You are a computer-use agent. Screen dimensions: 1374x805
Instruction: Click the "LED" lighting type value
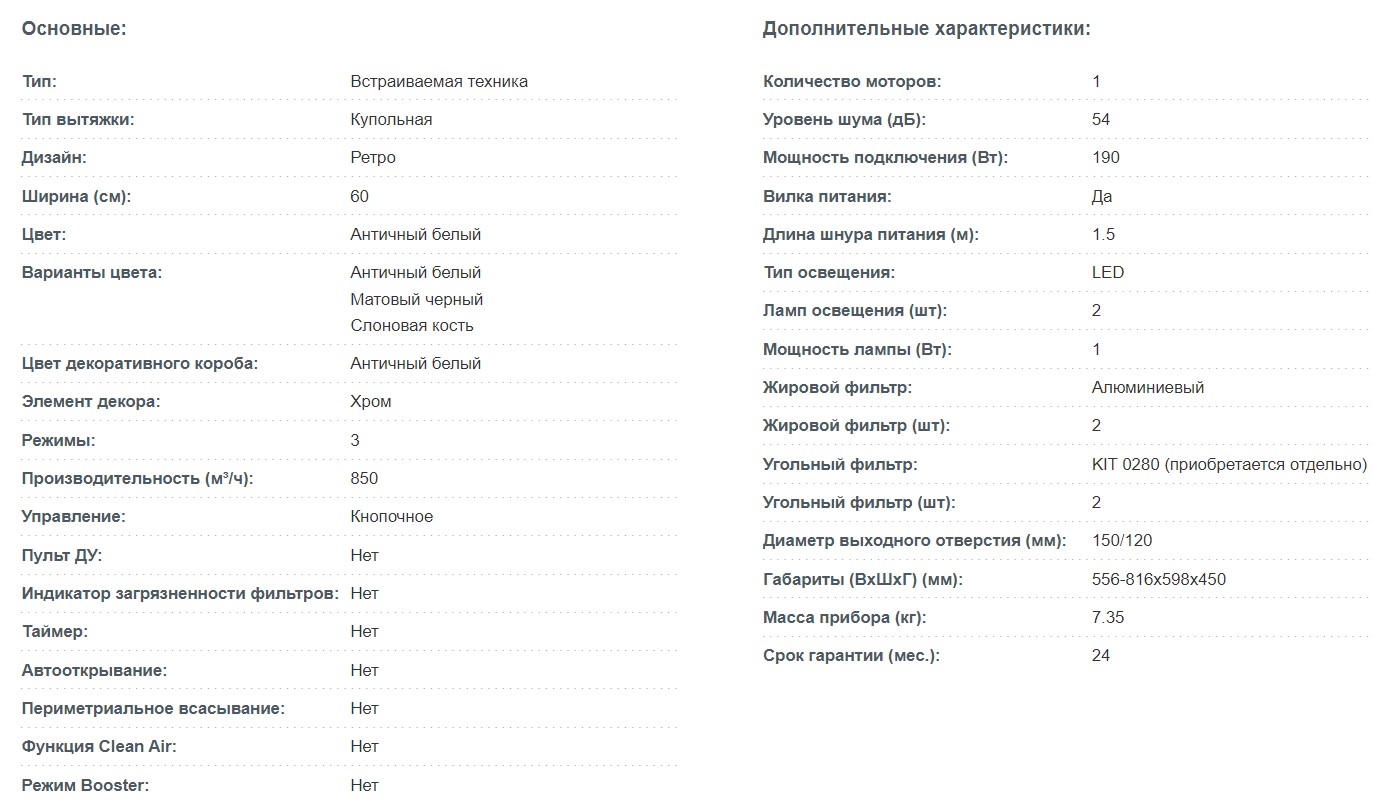click(x=1108, y=272)
